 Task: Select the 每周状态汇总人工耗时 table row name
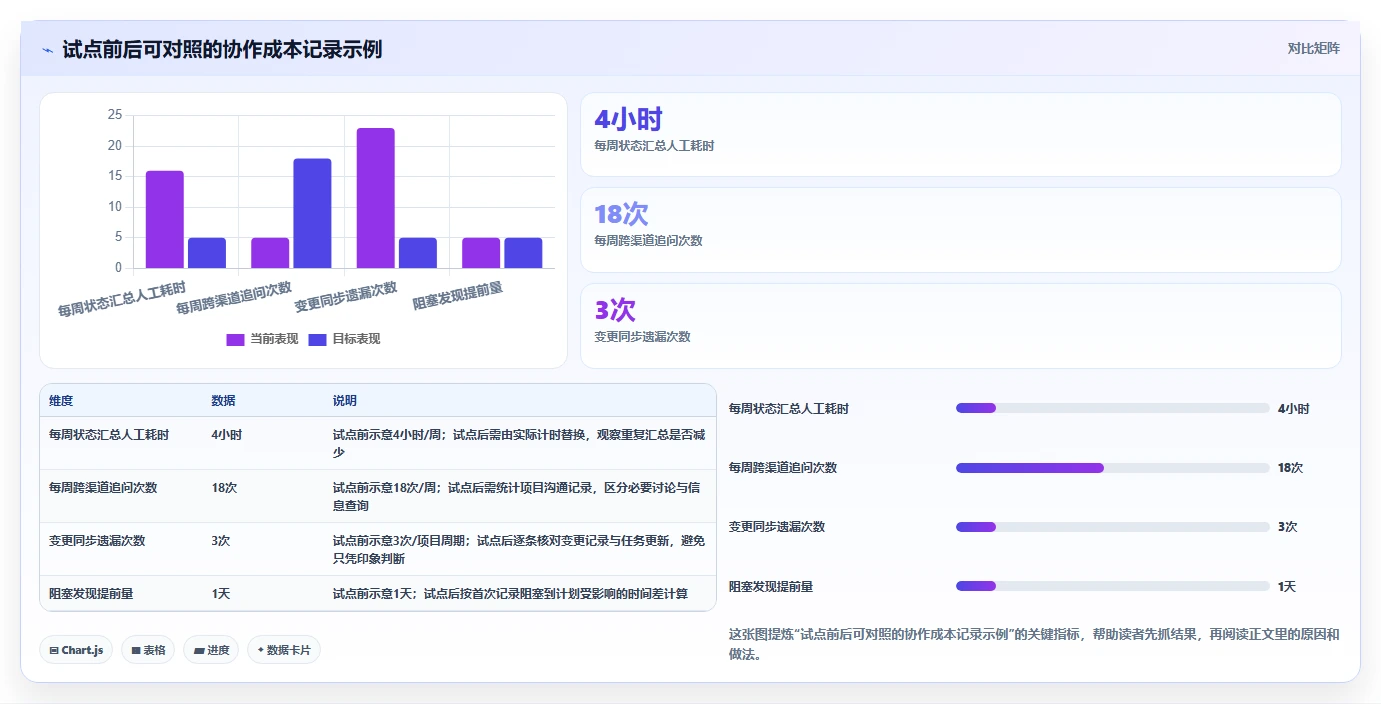pos(109,435)
